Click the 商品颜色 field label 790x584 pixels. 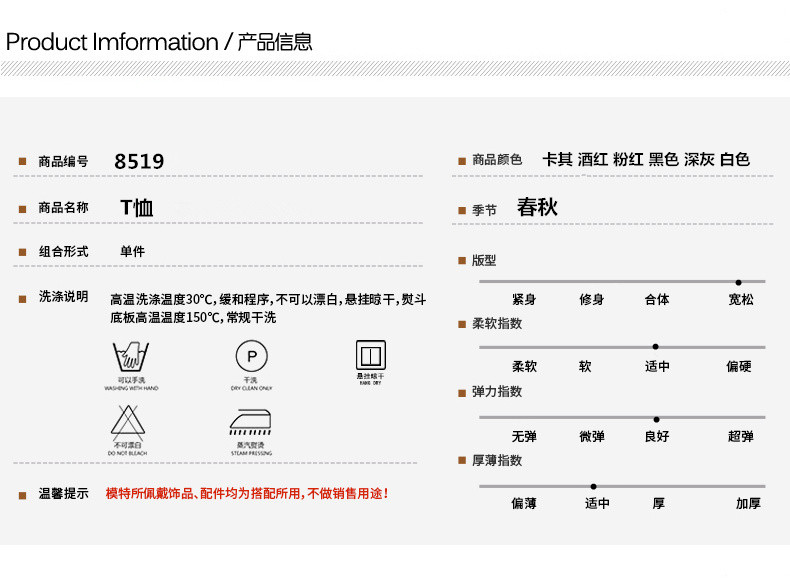497,159
